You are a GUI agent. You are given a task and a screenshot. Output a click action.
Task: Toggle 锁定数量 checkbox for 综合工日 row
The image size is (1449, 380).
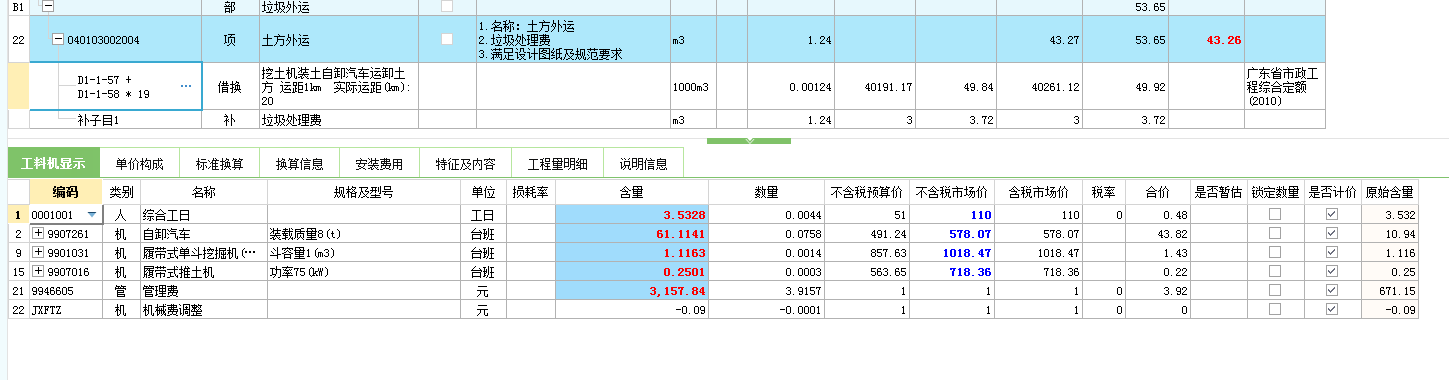click(x=1274, y=214)
